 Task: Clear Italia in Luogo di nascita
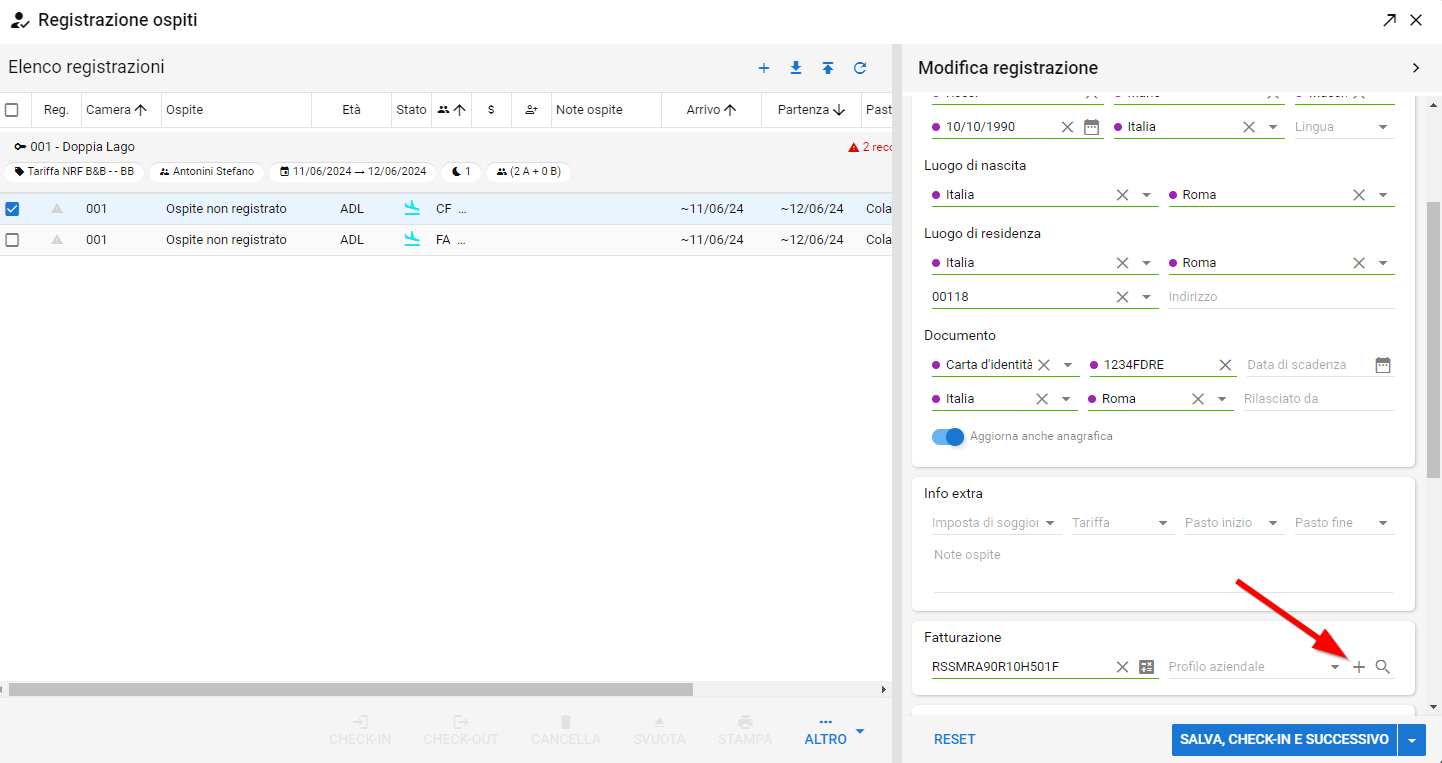click(x=1122, y=195)
